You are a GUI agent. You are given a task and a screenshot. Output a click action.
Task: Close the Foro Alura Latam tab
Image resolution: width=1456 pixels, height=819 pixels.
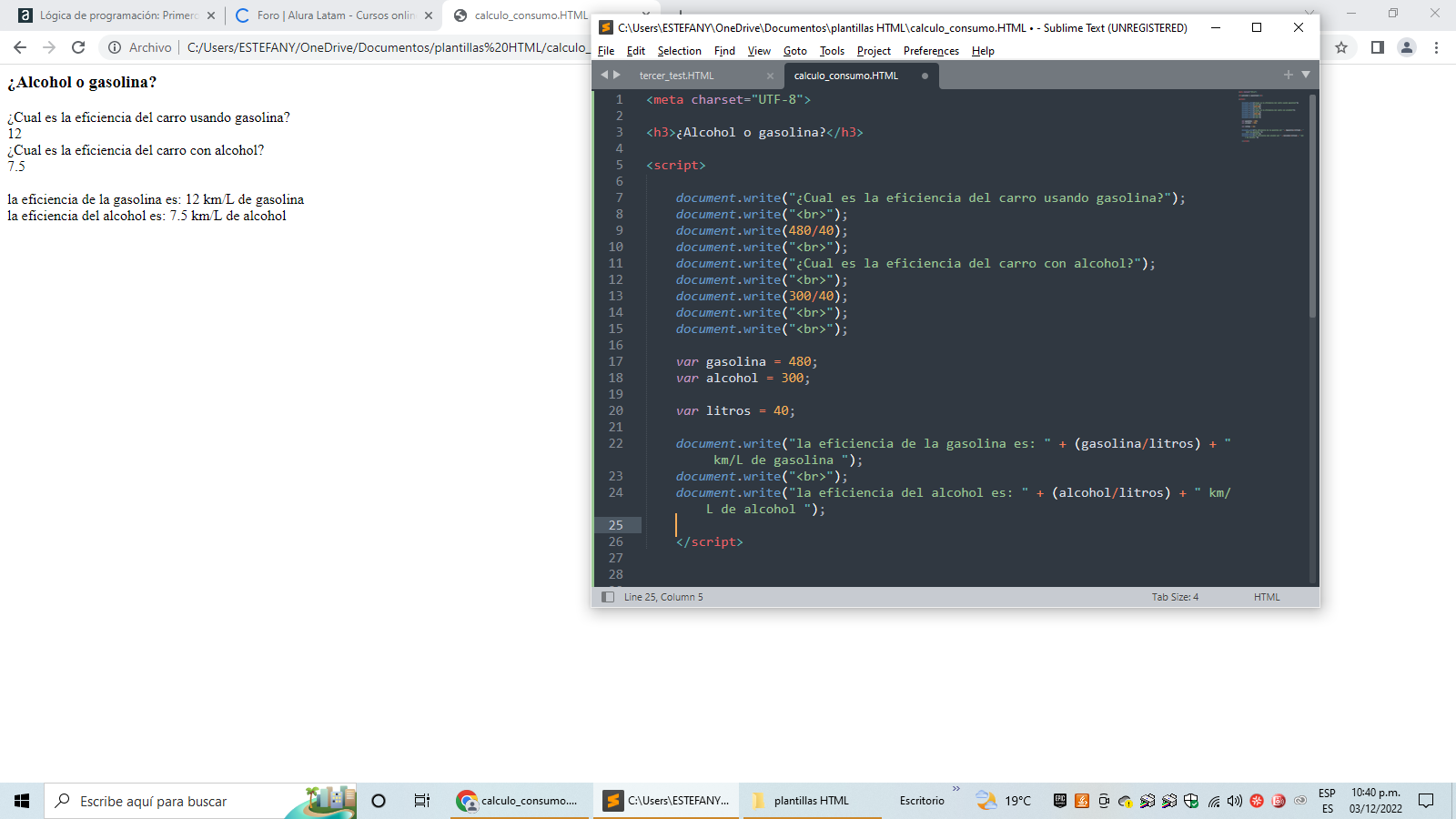point(429,15)
